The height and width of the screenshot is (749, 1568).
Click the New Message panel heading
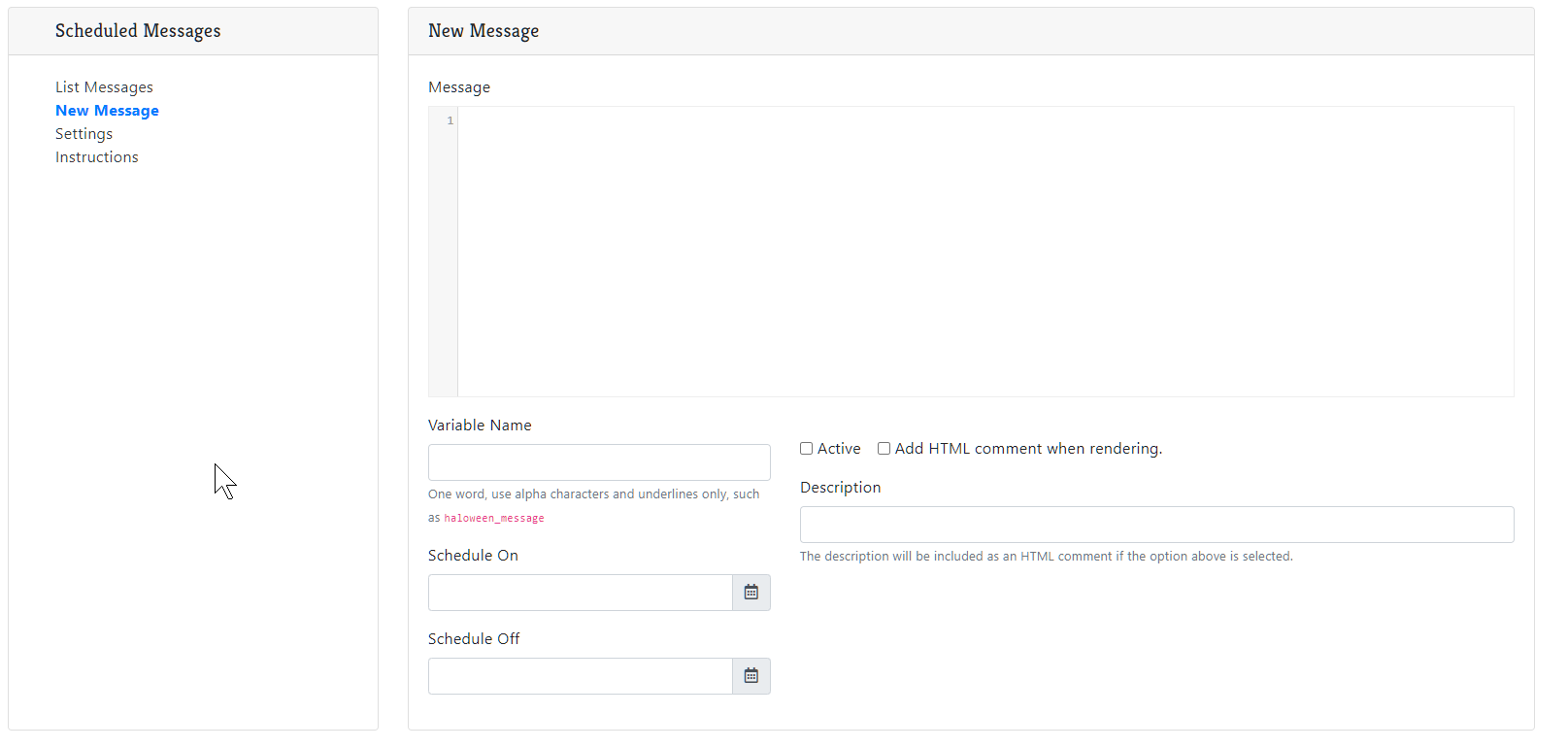(x=484, y=31)
